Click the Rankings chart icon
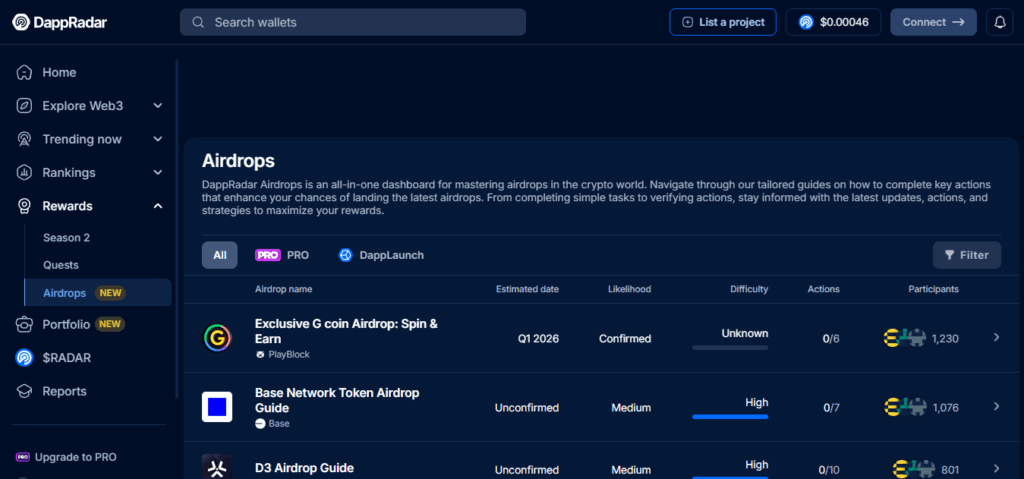This screenshot has width=1024, height=479. click(x=24, y=173)
